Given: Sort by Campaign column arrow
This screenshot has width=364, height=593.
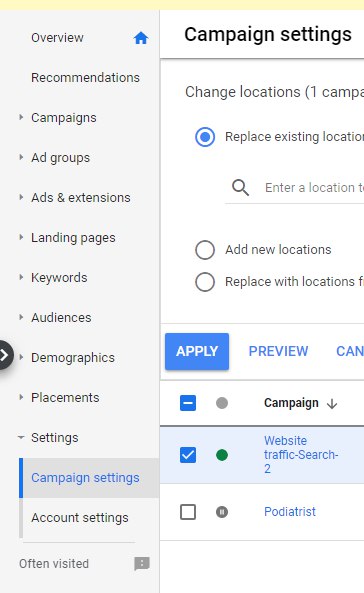Looking at the screenshot, I should [x=332, y=404].
